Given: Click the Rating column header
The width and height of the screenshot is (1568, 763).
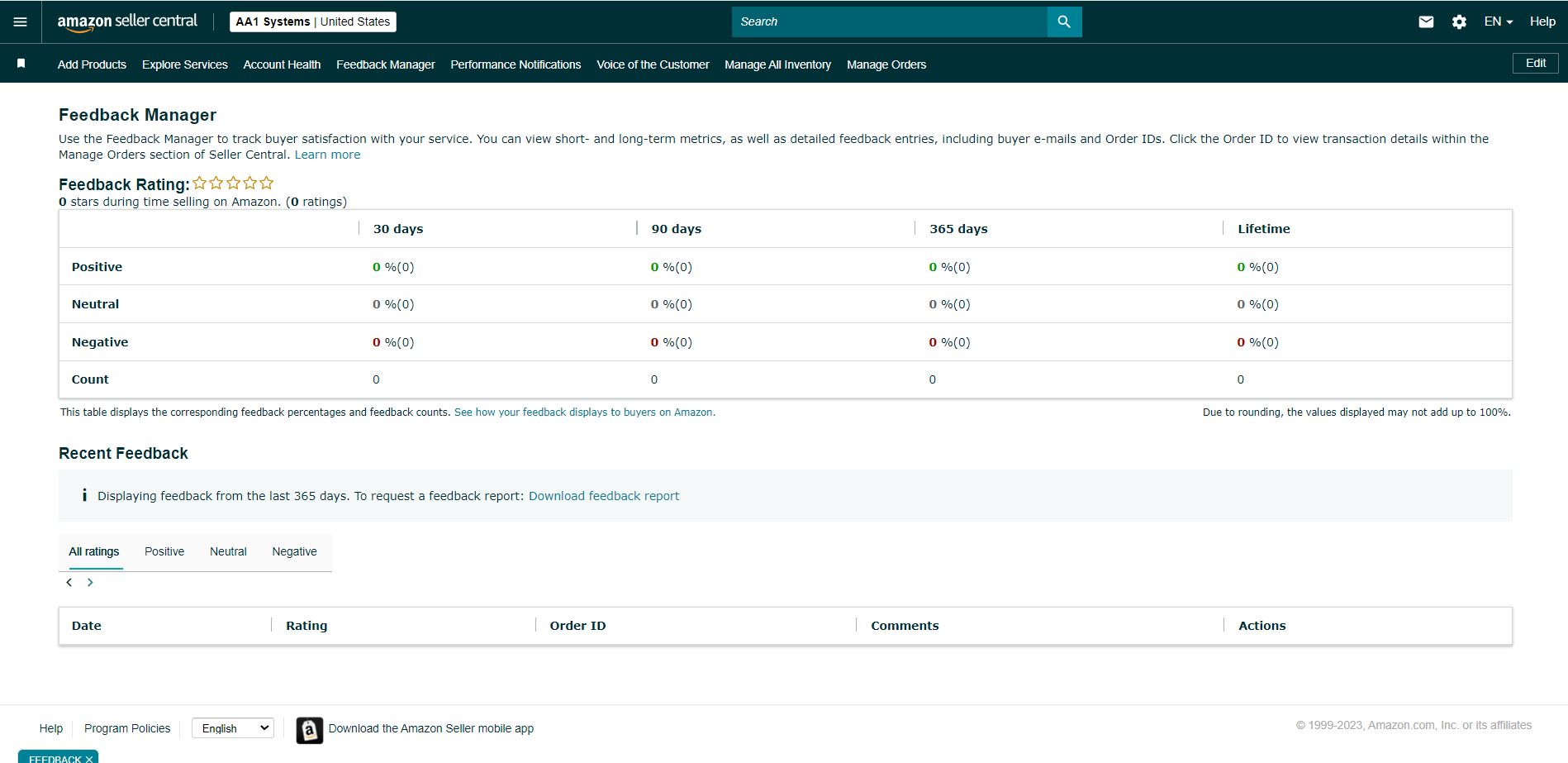Looking at the screenshot, I should tap(306, 626).
